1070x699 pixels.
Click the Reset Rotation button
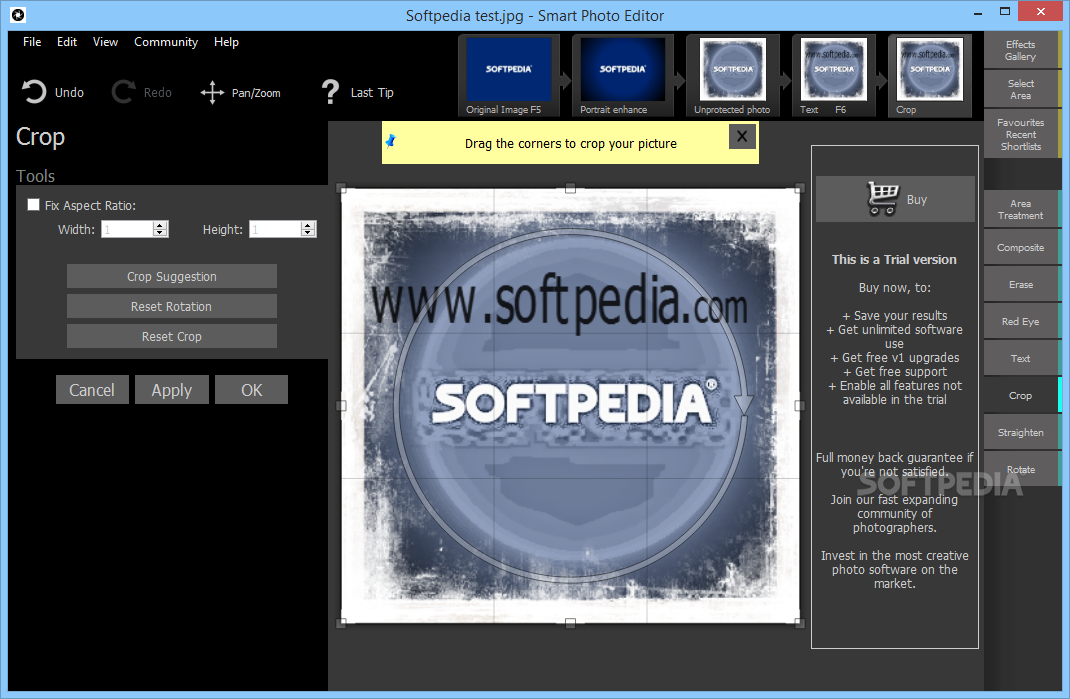click(172, 306)
